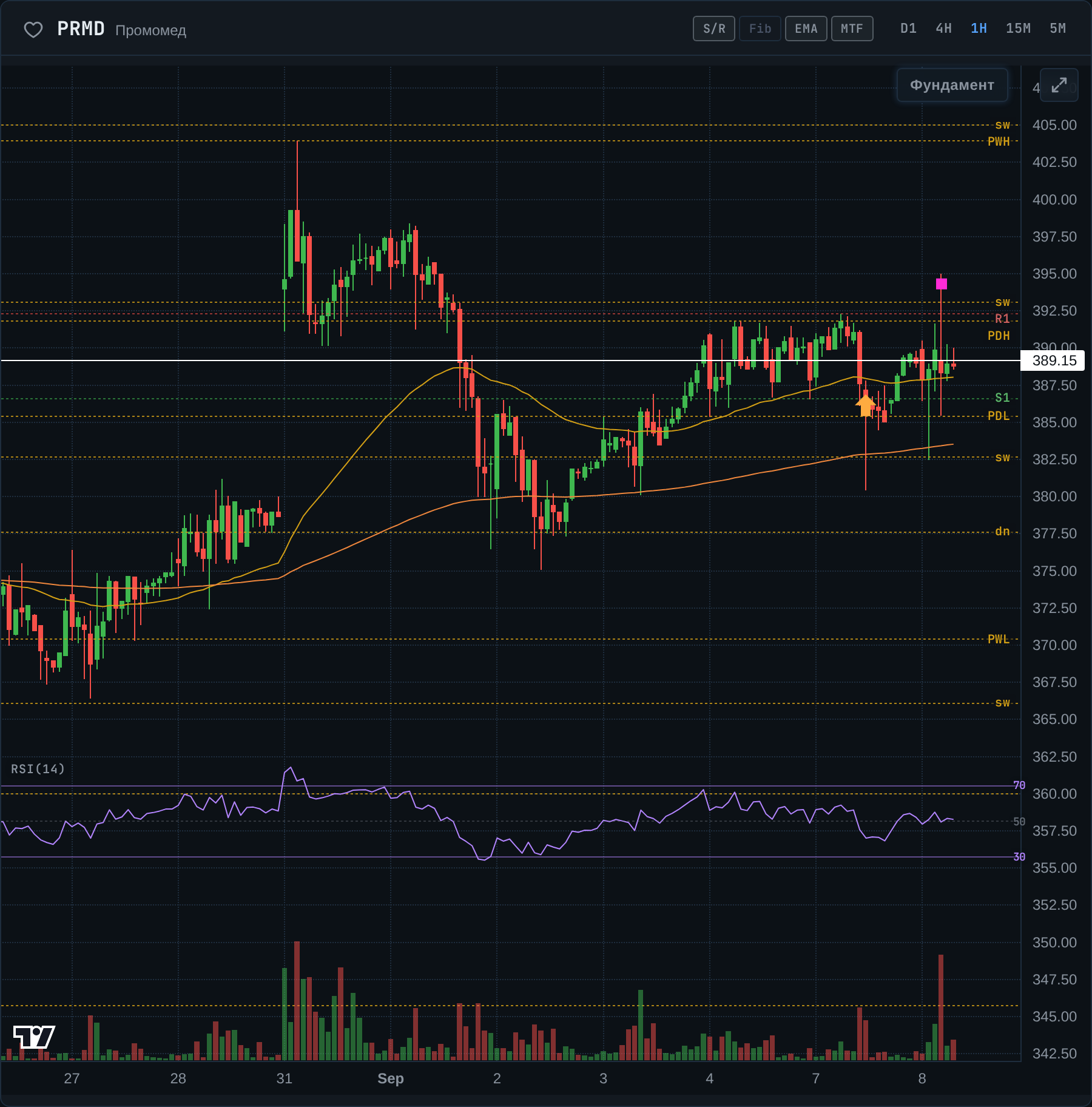Open the Фундамент panel
This screenshot has width=1092, height=1107.
pos(952,85)
